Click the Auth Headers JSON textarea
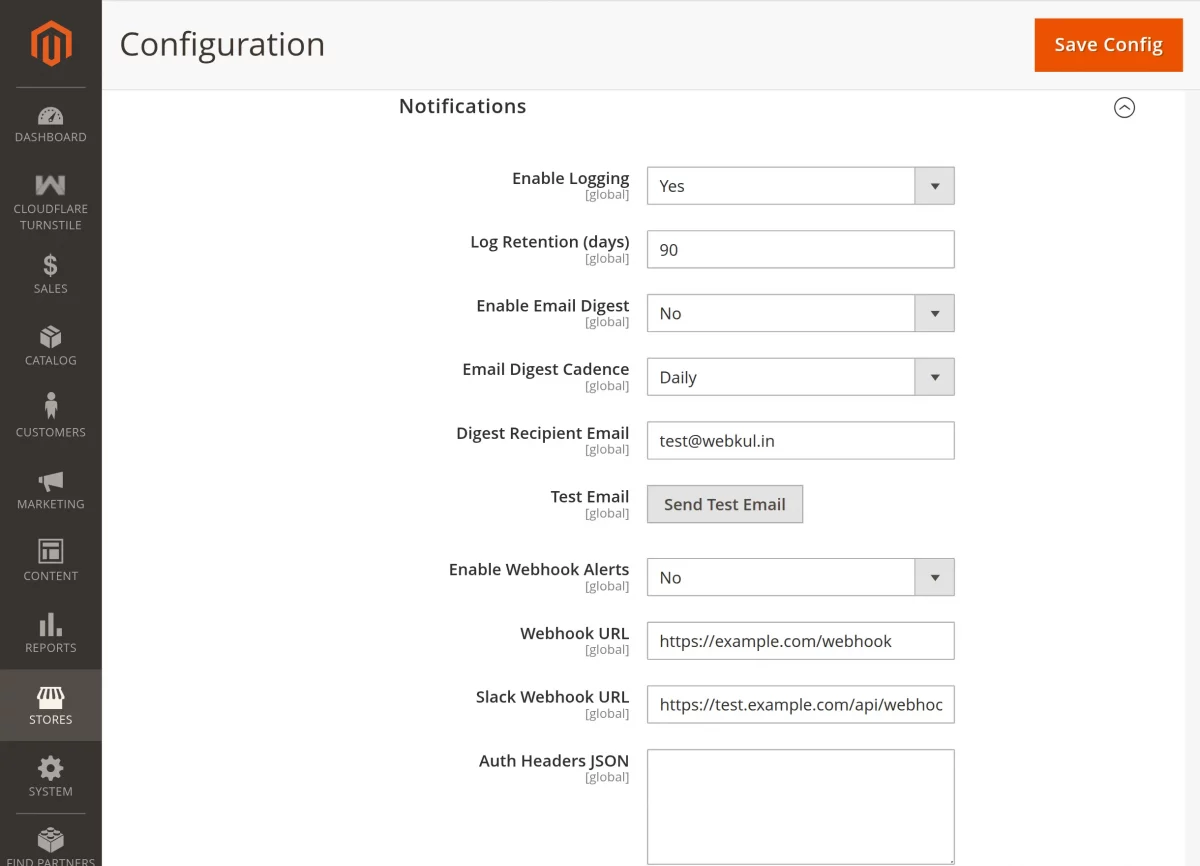The width and height of the screenshot is (1200, 866). click(800, 806)
